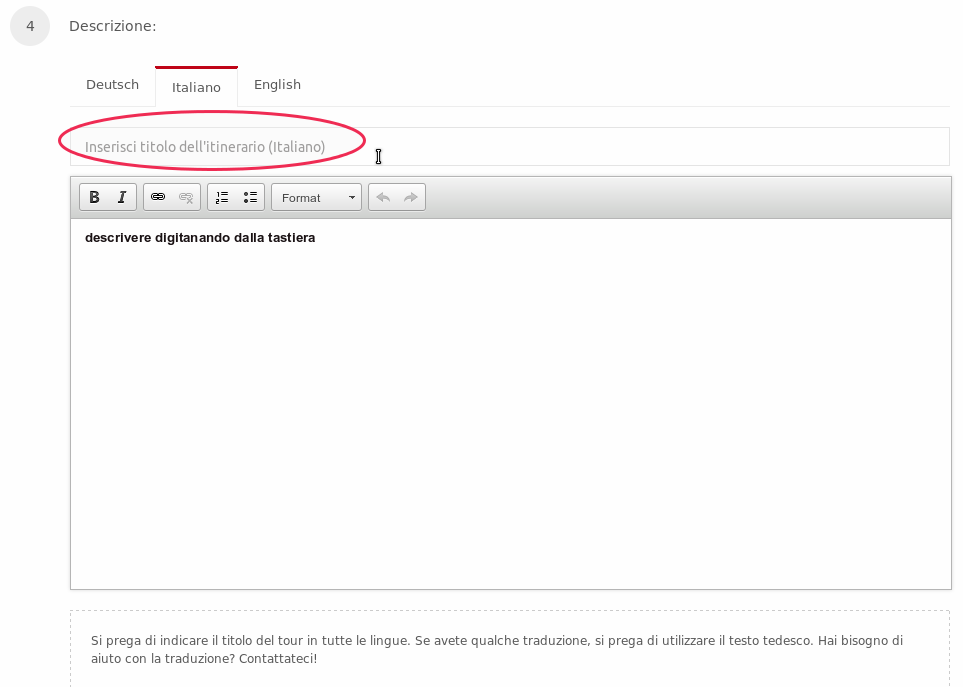Click the redo arrow icon
Screen dimensions: 963x687
pos(411,198)
